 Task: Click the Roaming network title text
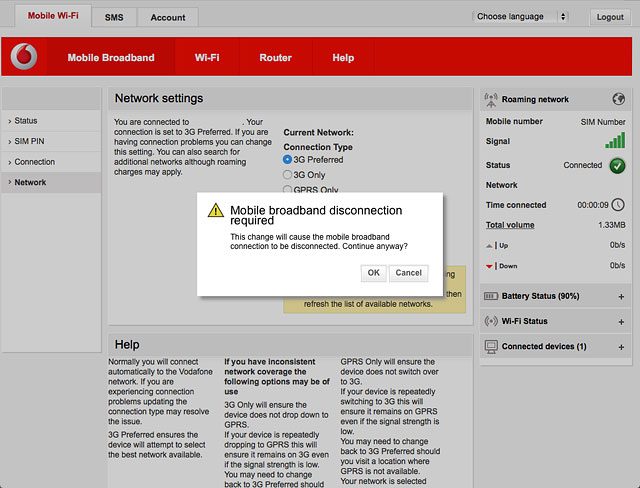535,99
